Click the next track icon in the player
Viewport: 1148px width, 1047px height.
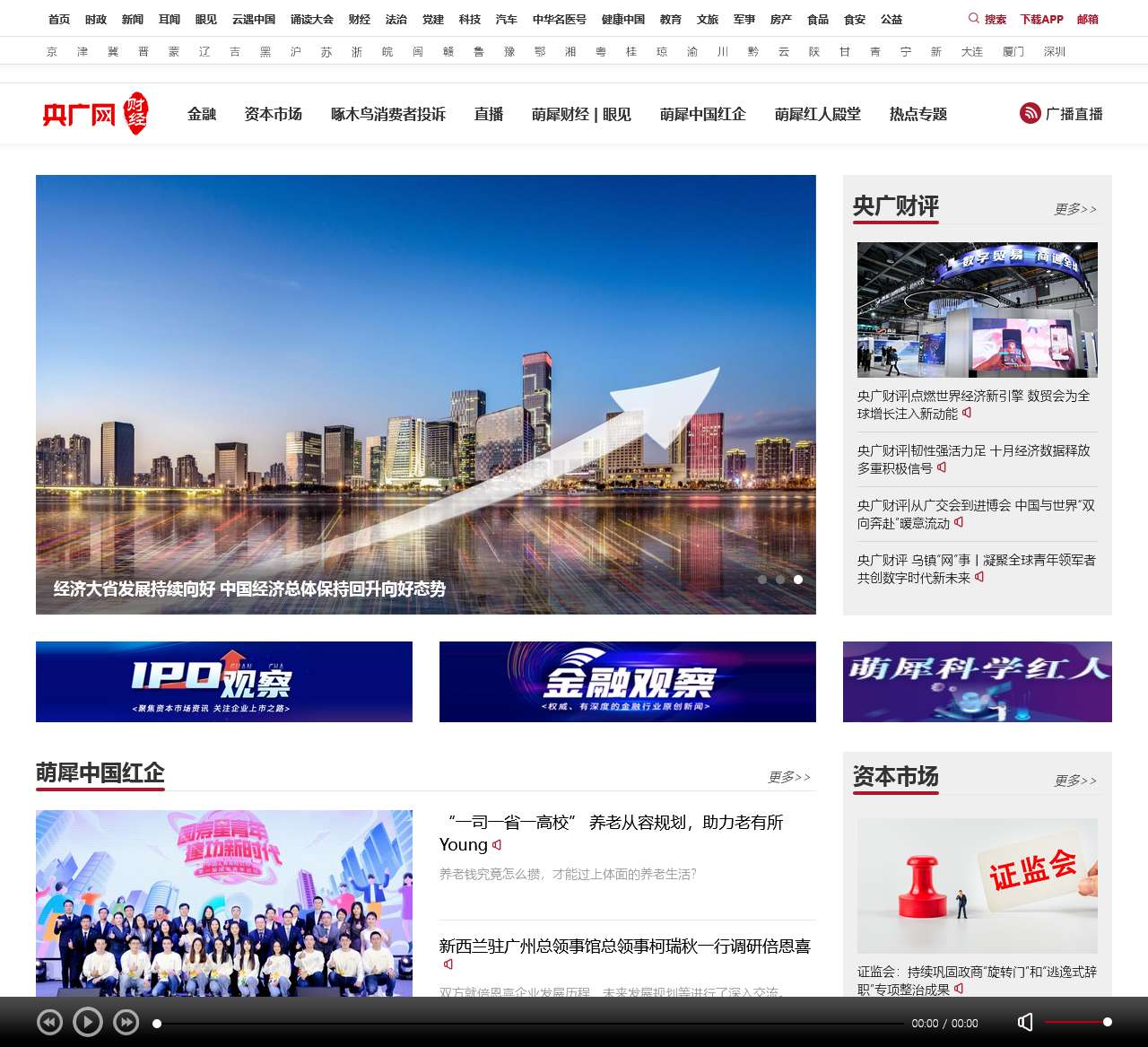tap(126, 1022)
